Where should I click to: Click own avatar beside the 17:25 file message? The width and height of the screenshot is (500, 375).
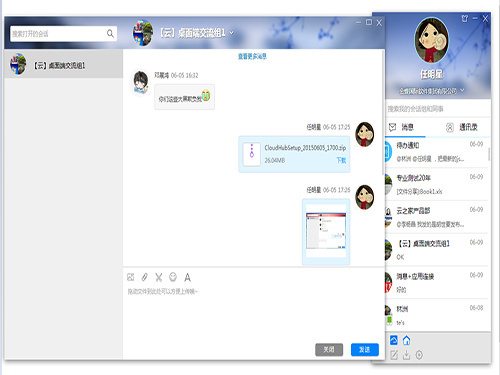coord(364,134)
